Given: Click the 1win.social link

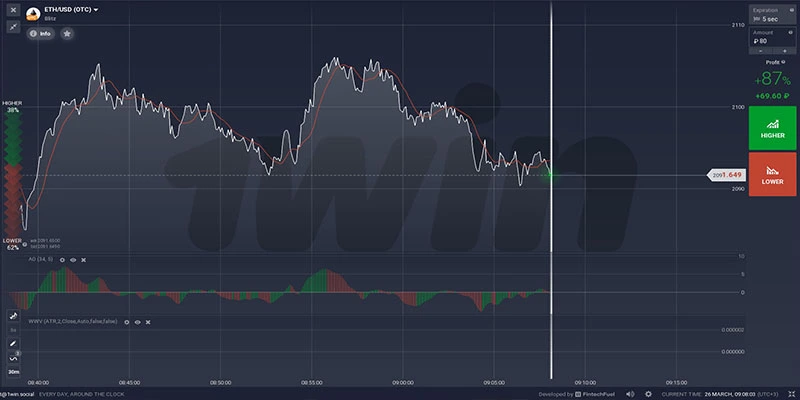Looking at the screenshot, I should (17, 394).
